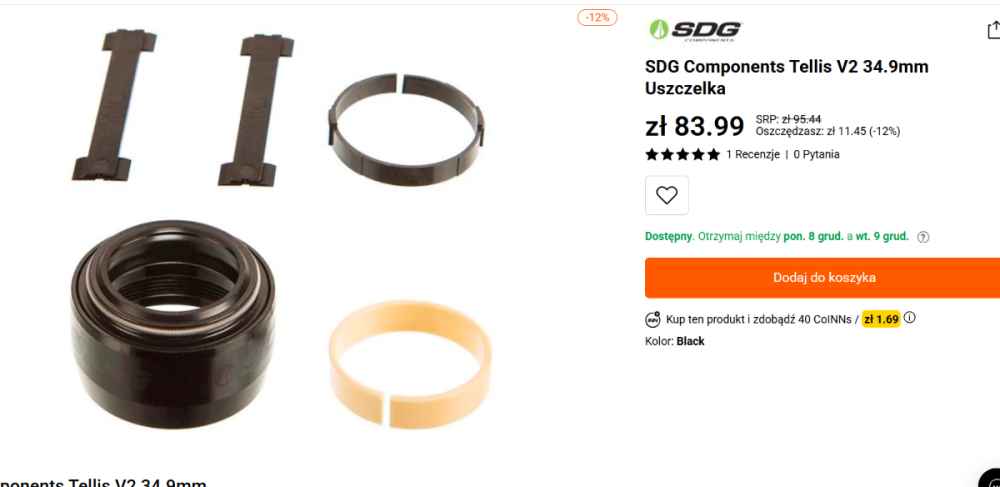Image resolution: width=1000 pixels, height=487 pixels.
Task: Open the delivery date help question mark
Action: click(x=923, y=237)
